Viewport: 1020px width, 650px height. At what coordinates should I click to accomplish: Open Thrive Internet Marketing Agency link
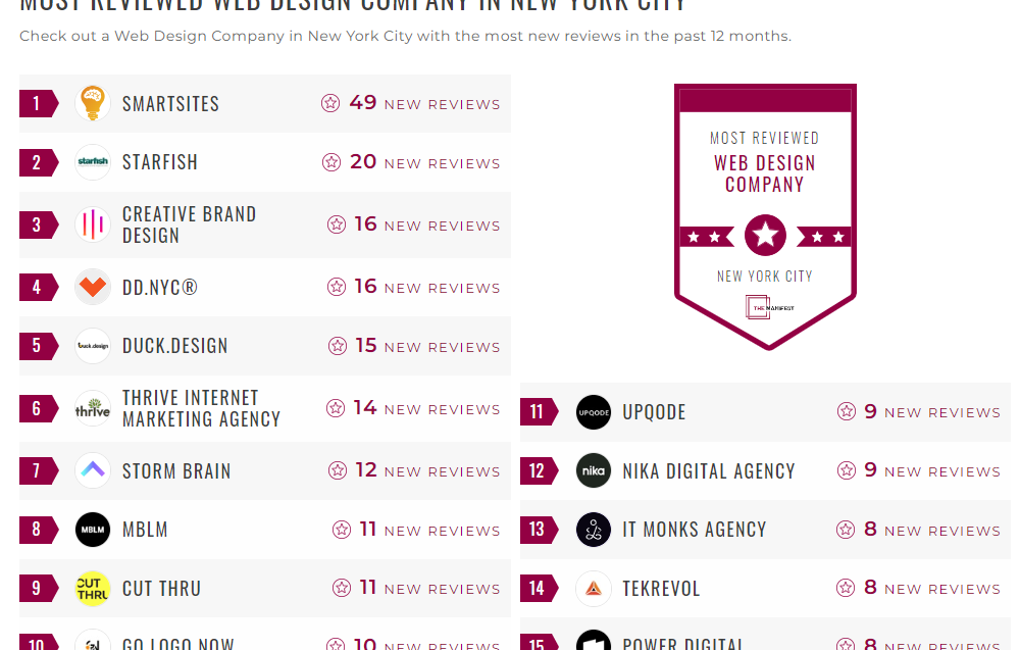(201, 408)
